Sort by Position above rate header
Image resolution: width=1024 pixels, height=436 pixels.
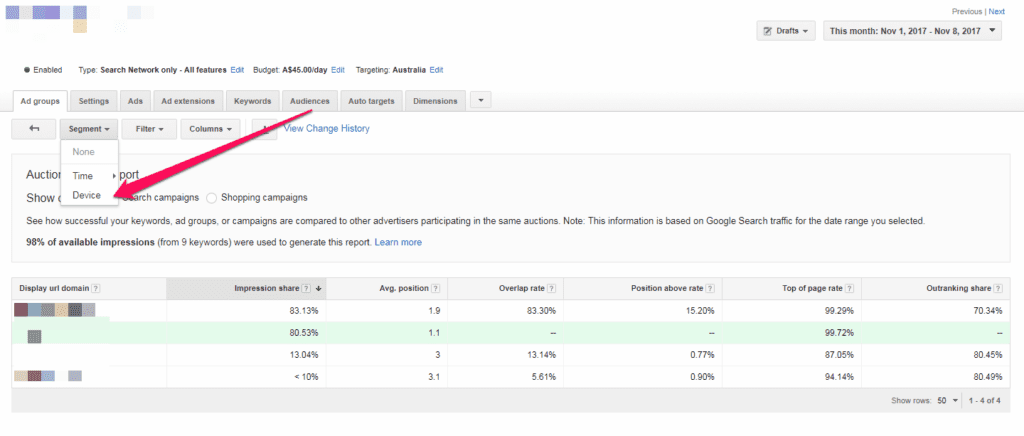(x=643, y=288)
